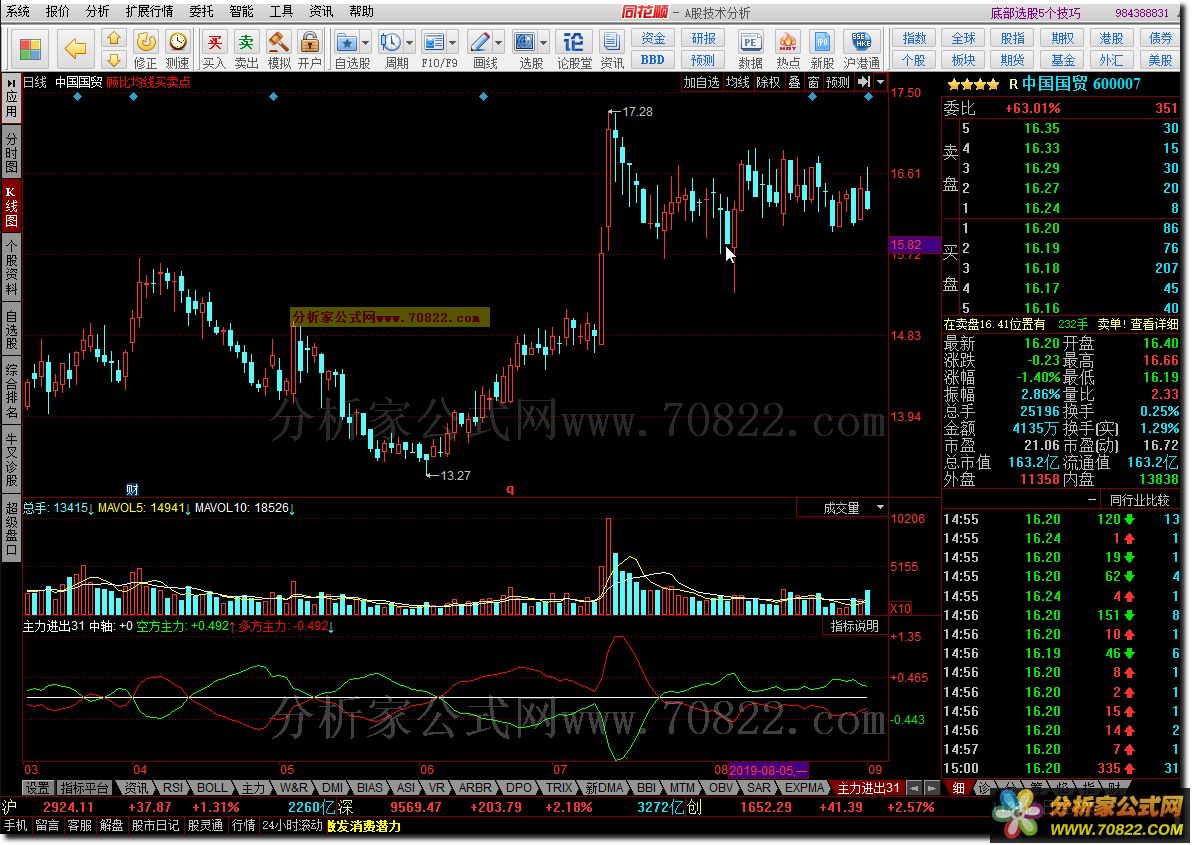The image size is (1192, 845).
Task: Open the 沪港通 SSE HKE icon
Action: point(861,50)
